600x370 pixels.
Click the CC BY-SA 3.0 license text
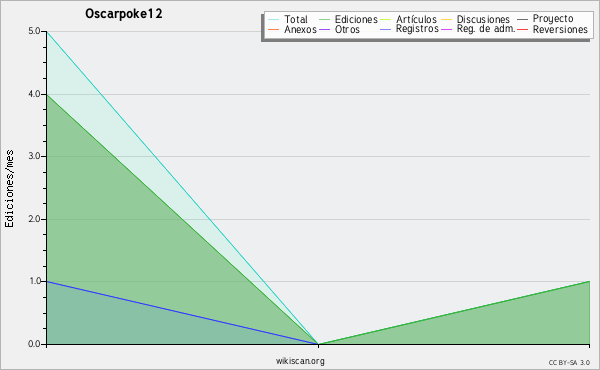pos(569,363)
